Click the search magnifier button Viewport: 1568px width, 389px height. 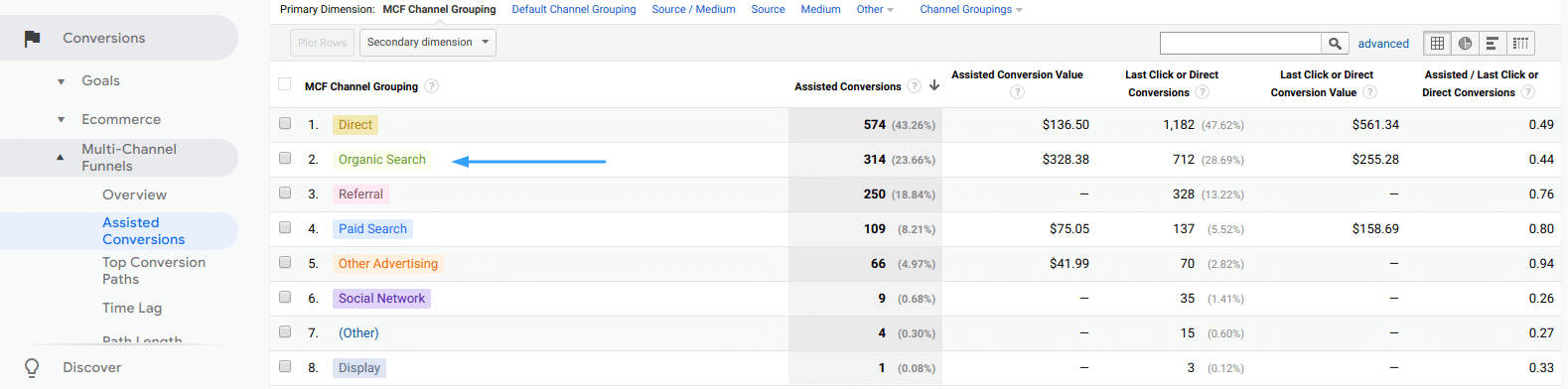tap(1335, 43)
